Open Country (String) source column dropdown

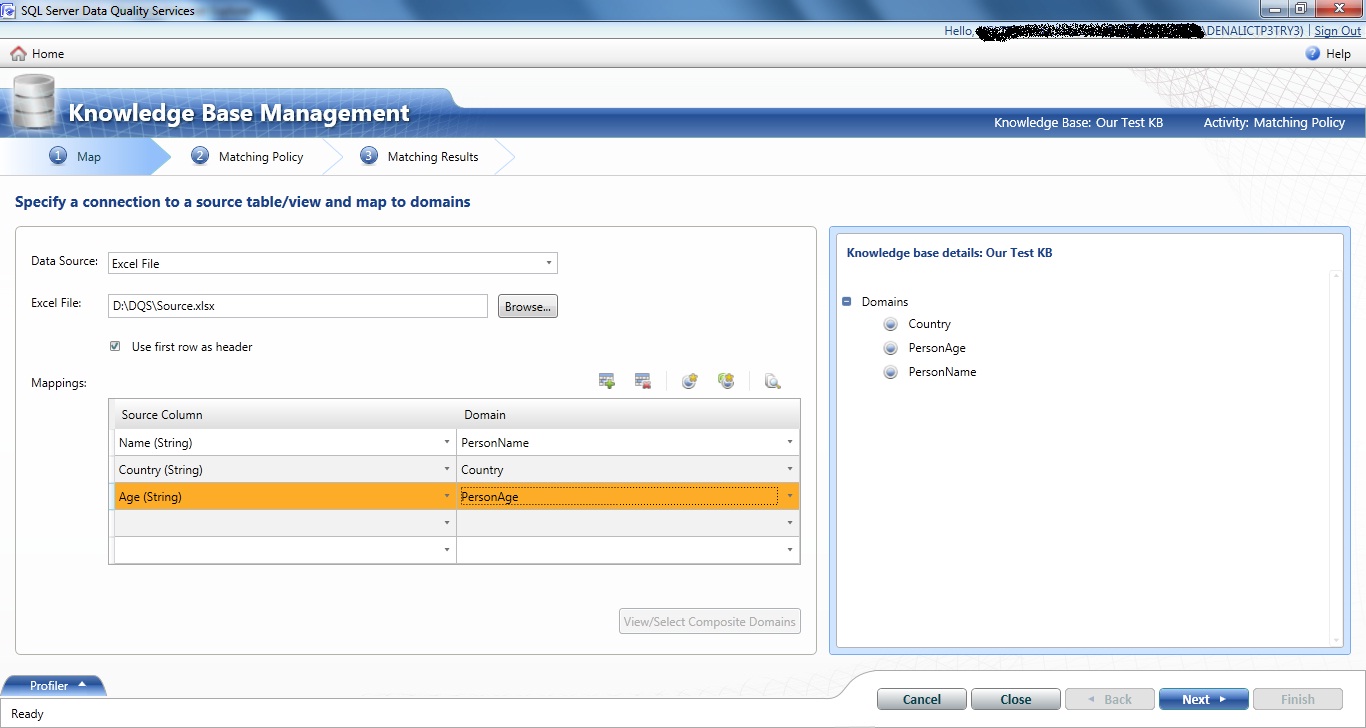[x=447, y=469]
